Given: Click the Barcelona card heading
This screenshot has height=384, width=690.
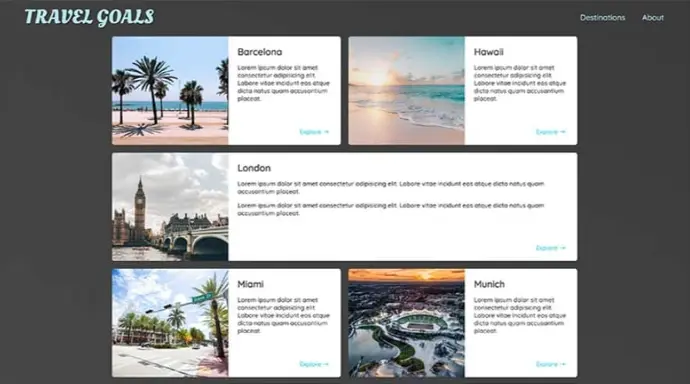Looking at the screenshot, I should point(260,52).
